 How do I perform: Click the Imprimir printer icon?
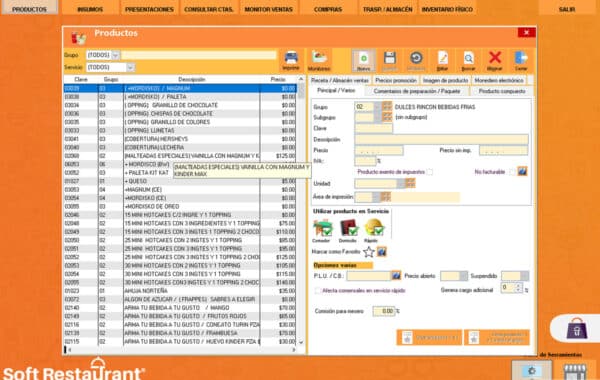291,59
